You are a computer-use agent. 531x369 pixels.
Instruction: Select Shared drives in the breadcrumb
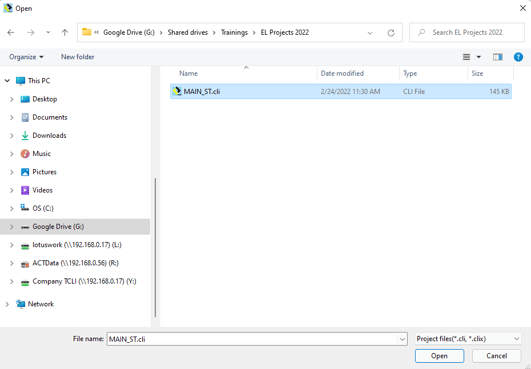[188, 32]
